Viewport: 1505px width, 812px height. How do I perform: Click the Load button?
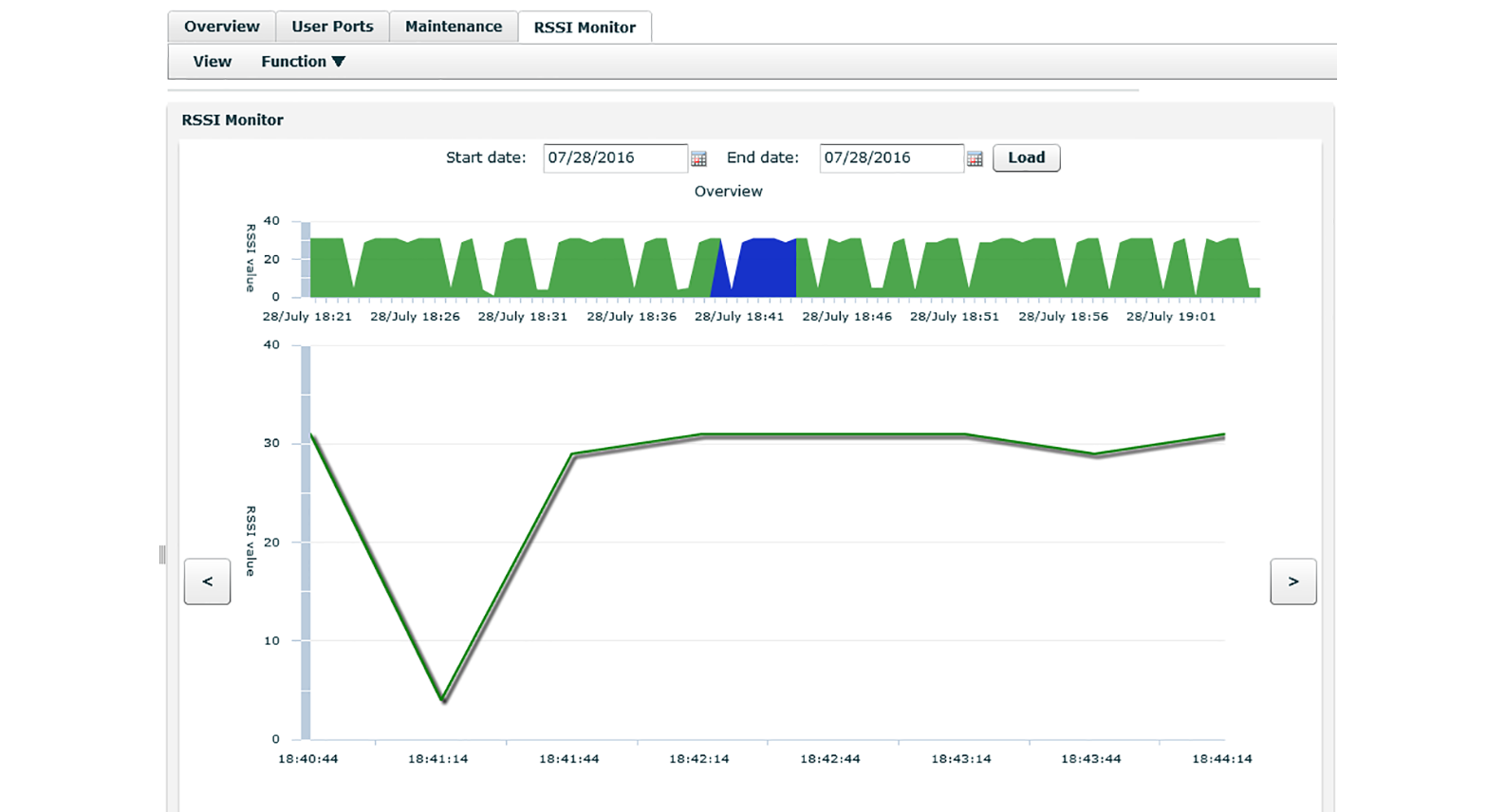coord(1026,157)
